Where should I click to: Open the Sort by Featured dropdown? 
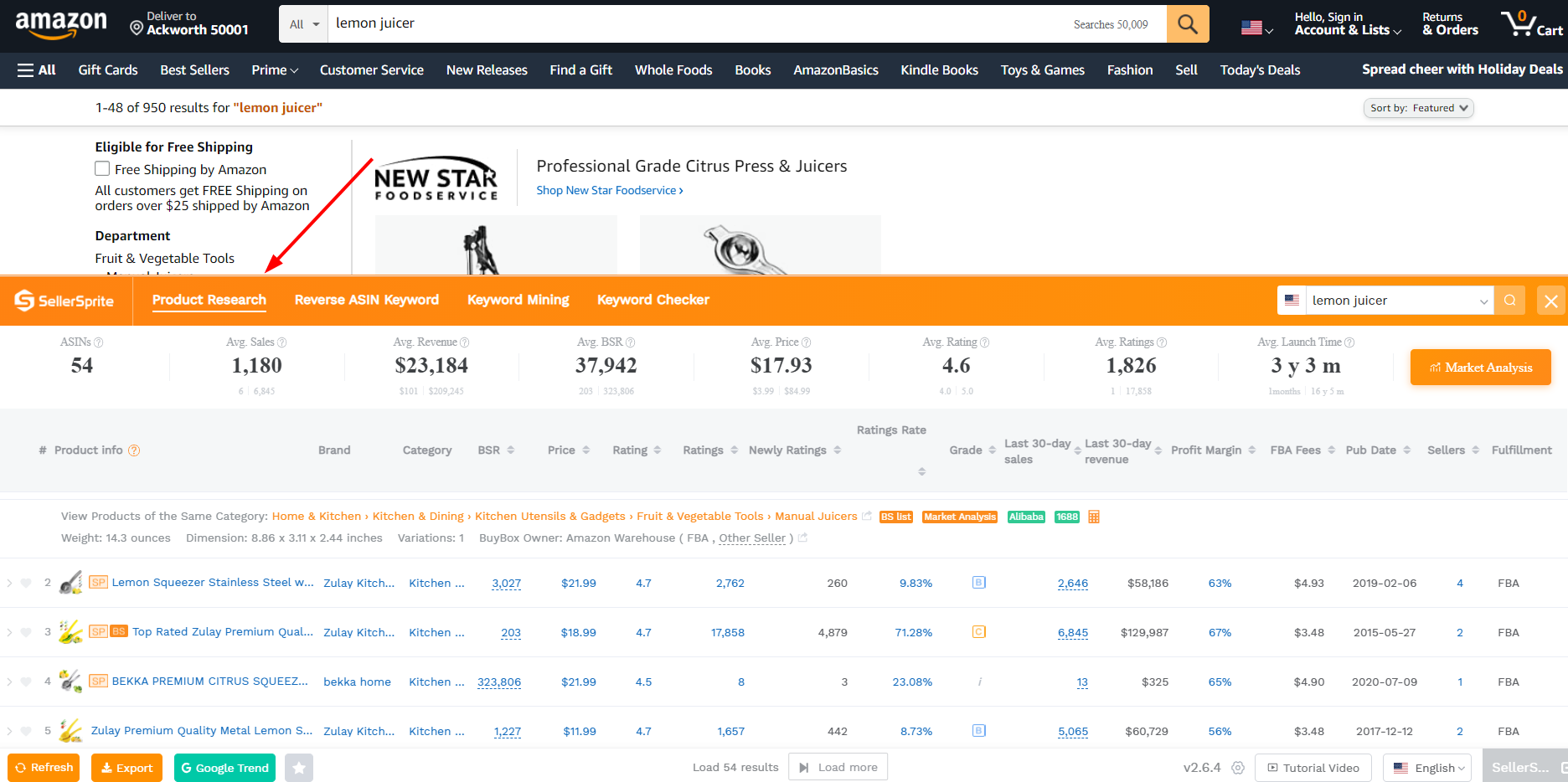coord(1419,108)
